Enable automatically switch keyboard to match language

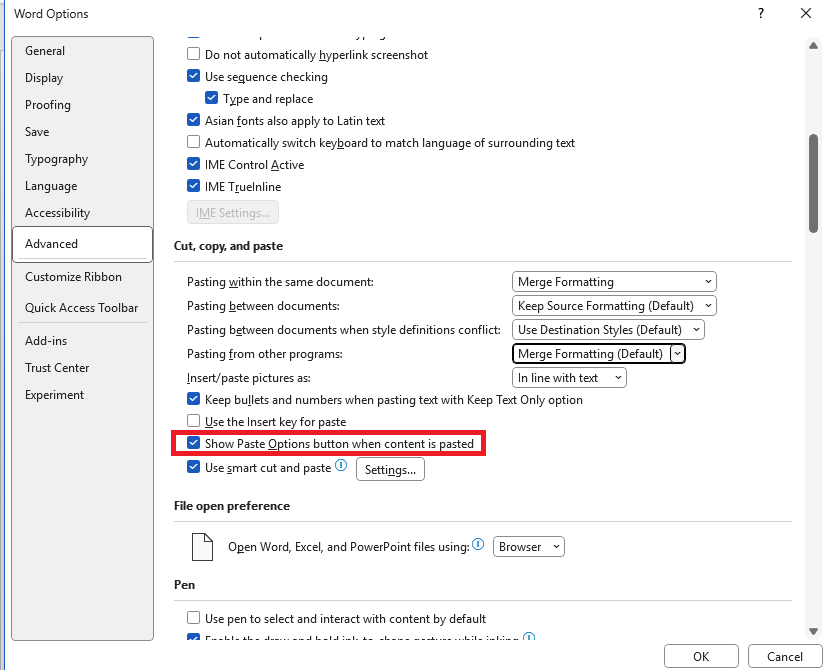[194, 141]
